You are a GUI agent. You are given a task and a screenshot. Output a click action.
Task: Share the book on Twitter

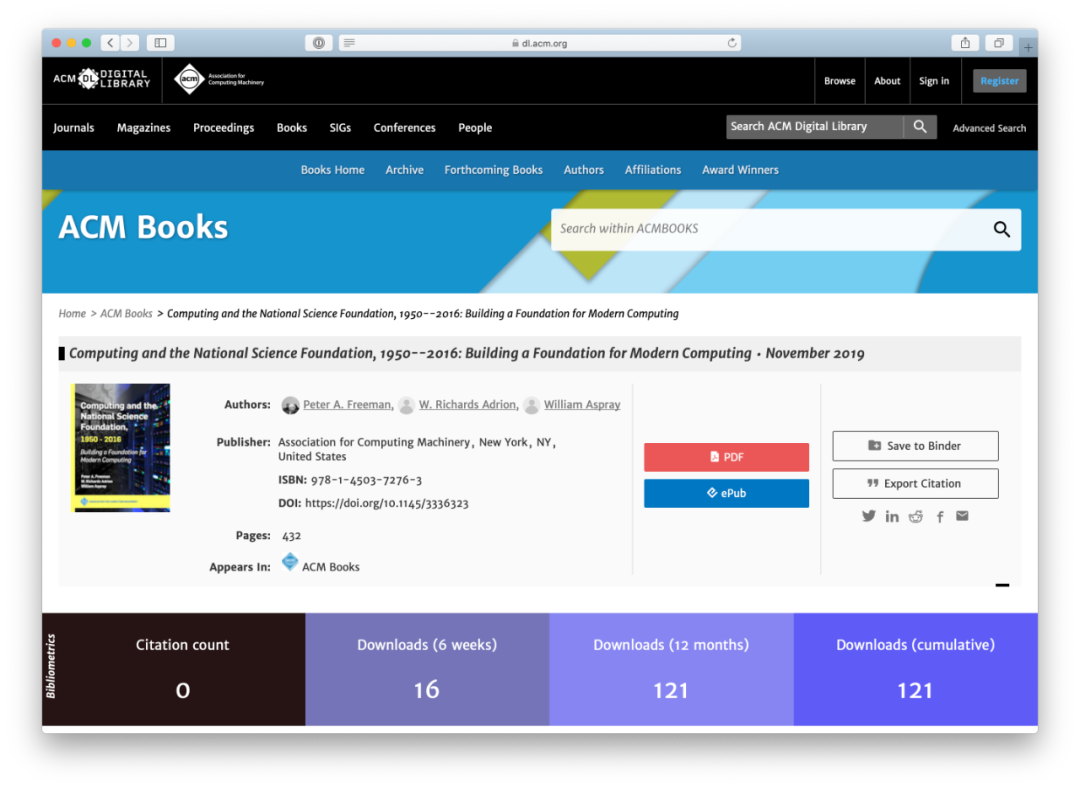click(x=869, y=516)
